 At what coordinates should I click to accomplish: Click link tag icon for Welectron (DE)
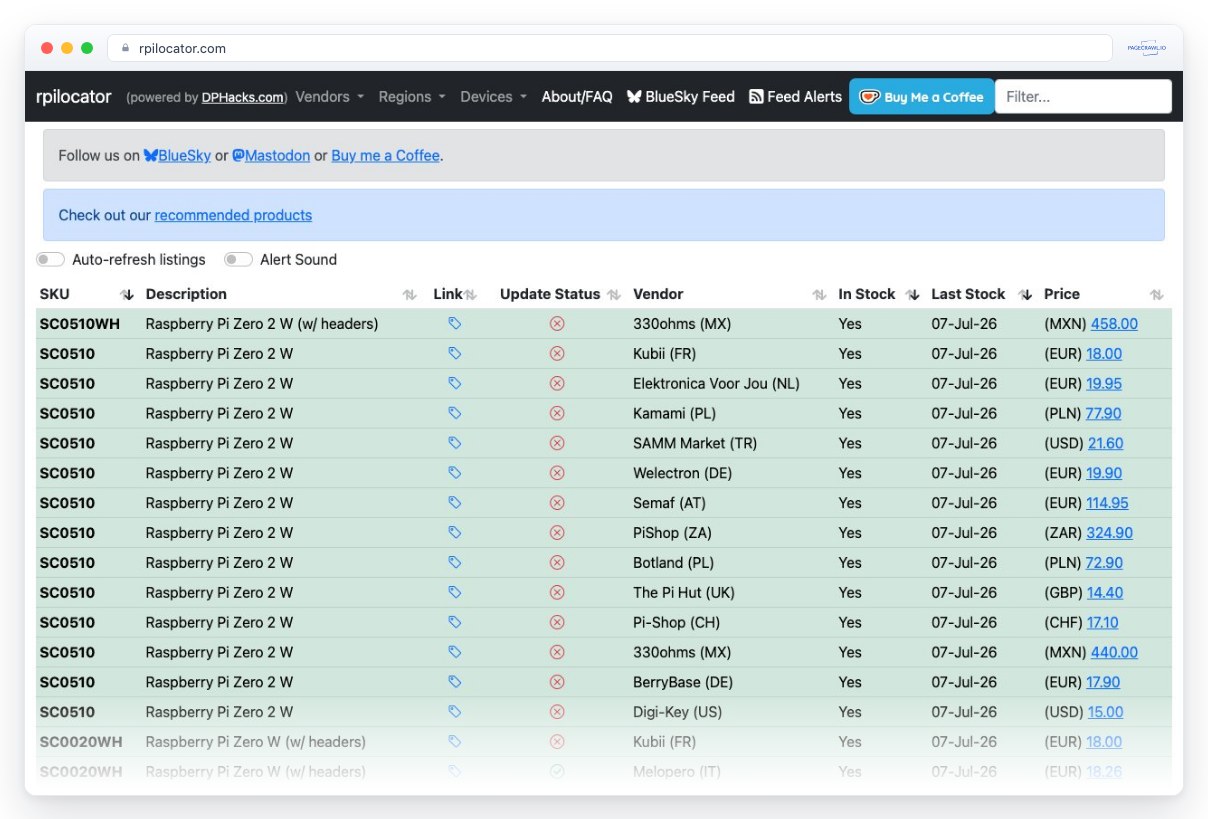(x=454, y=473)
